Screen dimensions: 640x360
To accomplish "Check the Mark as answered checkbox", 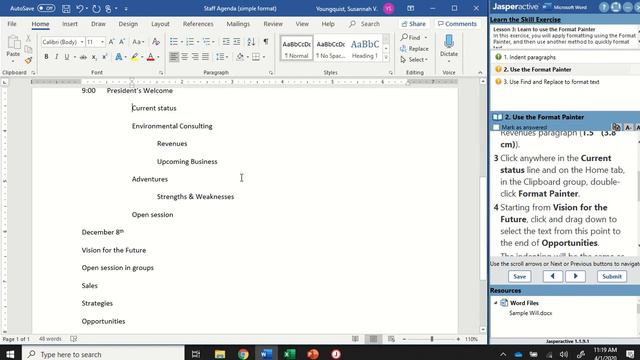I will pyautogui.click(x=496, y=127).
